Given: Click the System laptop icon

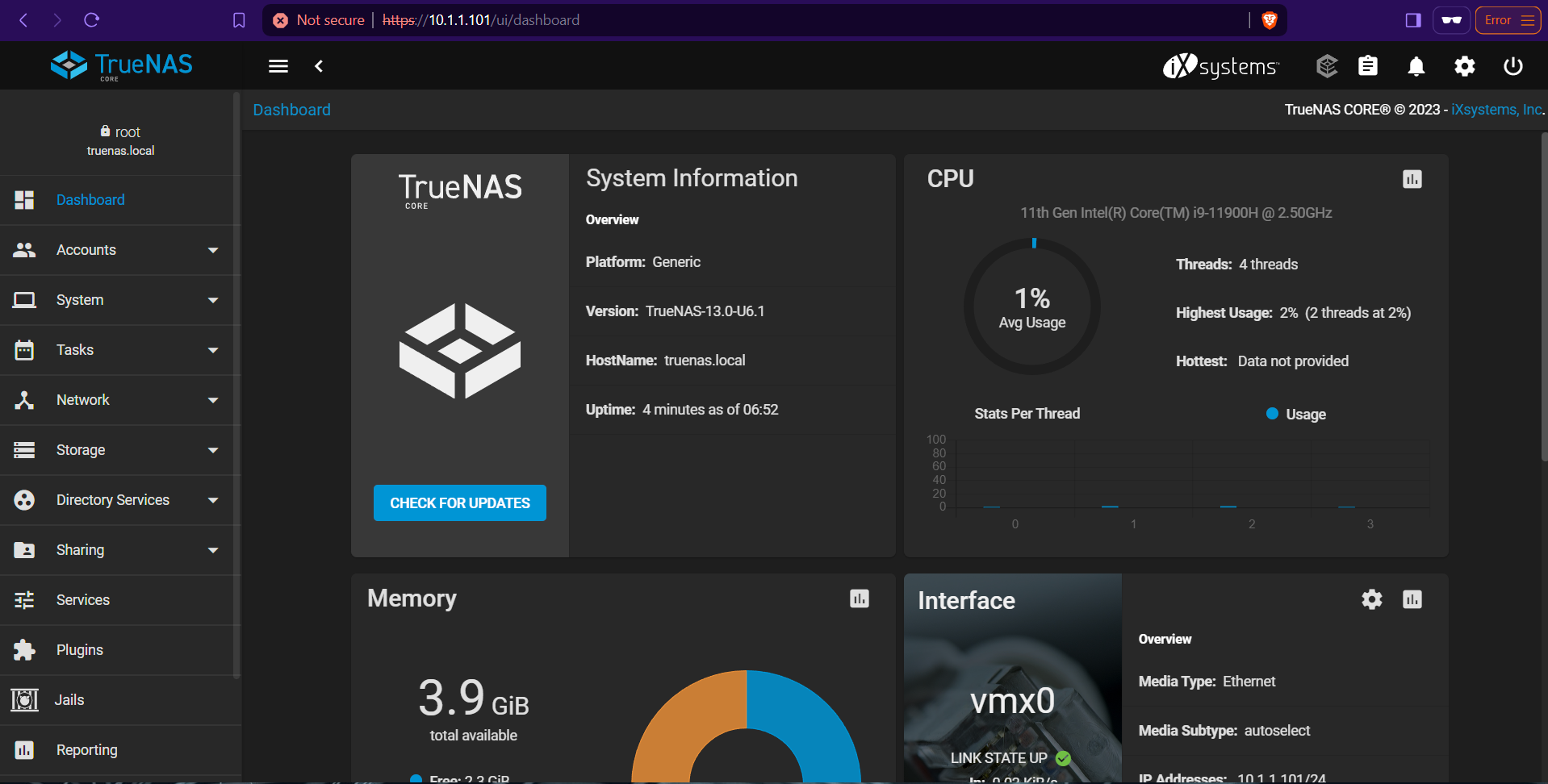Looking at the screenshot, I should point(24,300).
